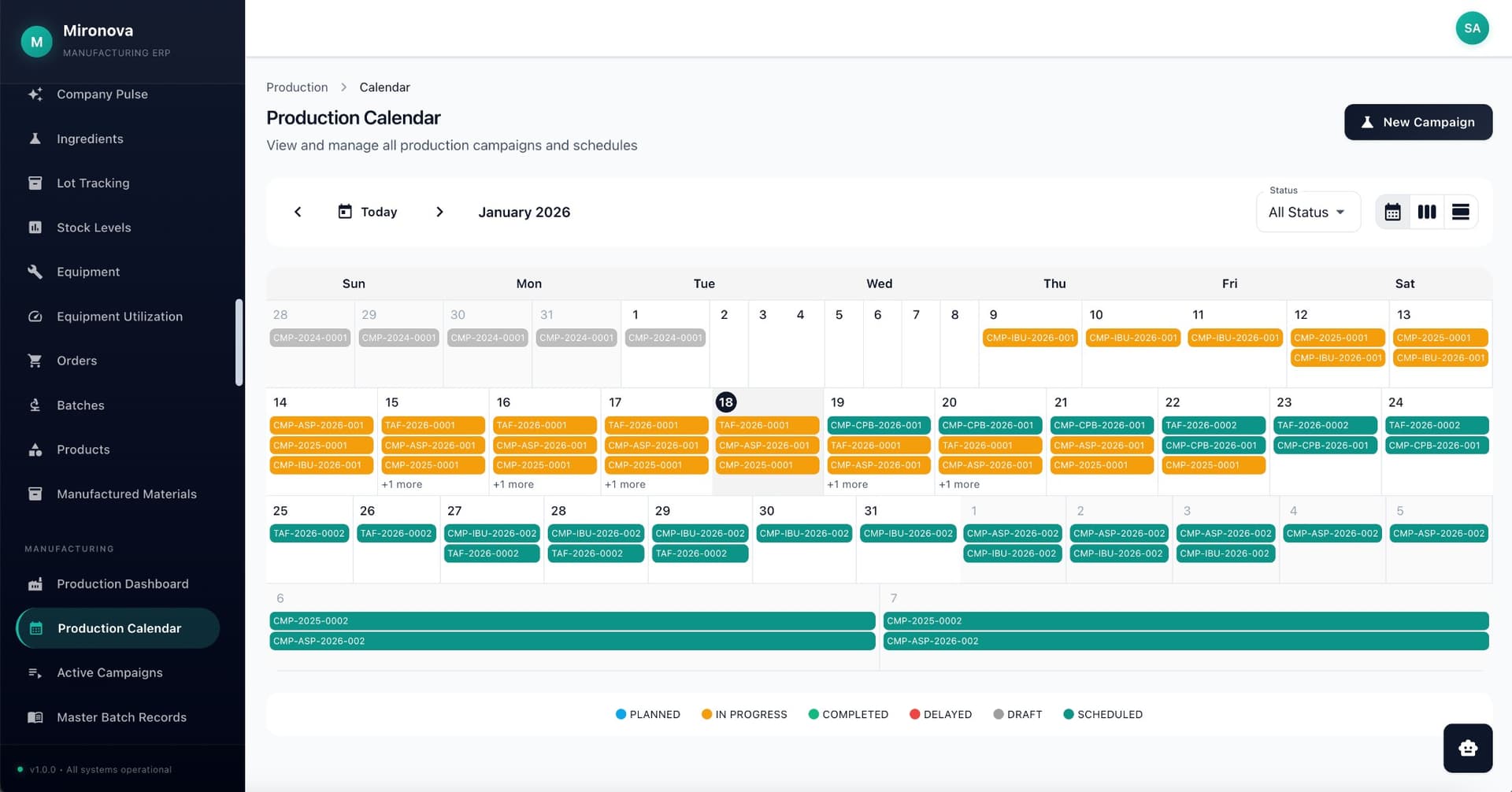Open the floating assistant button in the corner
Image resolution: width=1512 pixels, height=792 pixels.
[x=1467, y=748]
